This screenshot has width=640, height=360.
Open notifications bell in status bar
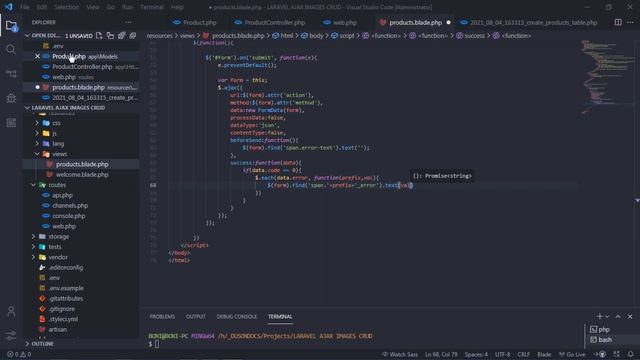pyautogui.click(x=631, y=354)
